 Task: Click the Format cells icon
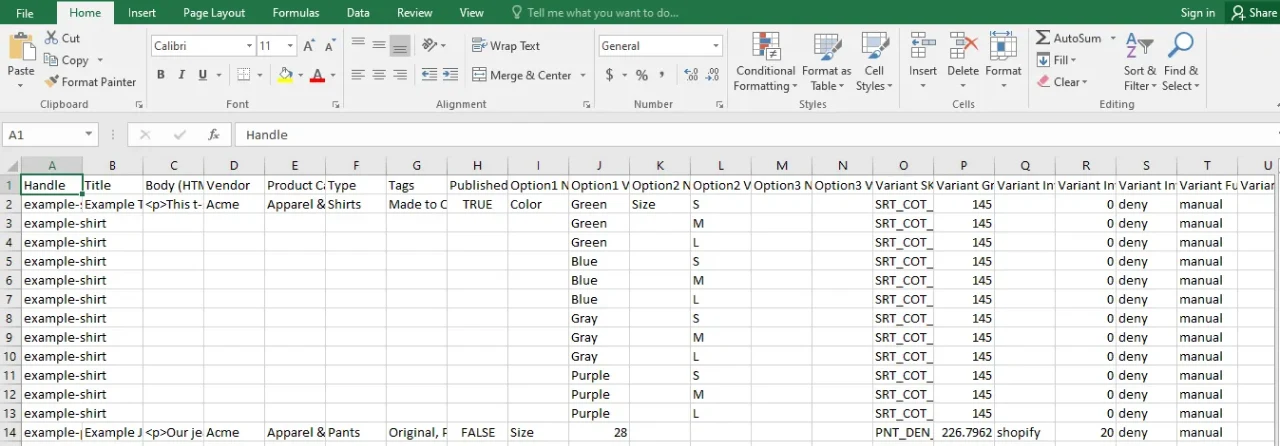tap(1003, 46)
